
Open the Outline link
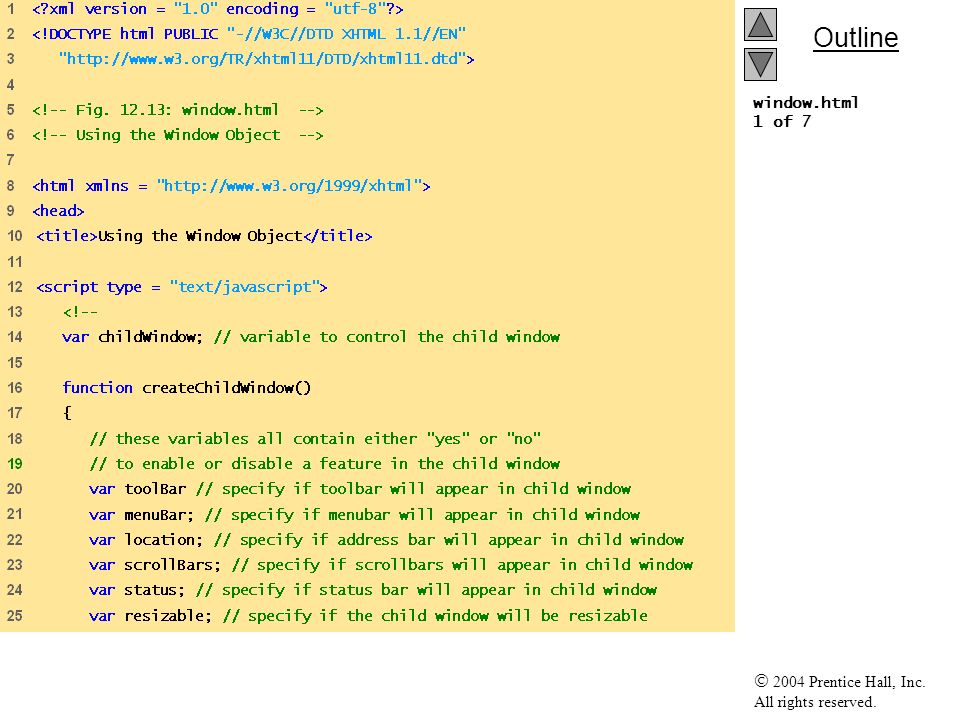[855, 38]
